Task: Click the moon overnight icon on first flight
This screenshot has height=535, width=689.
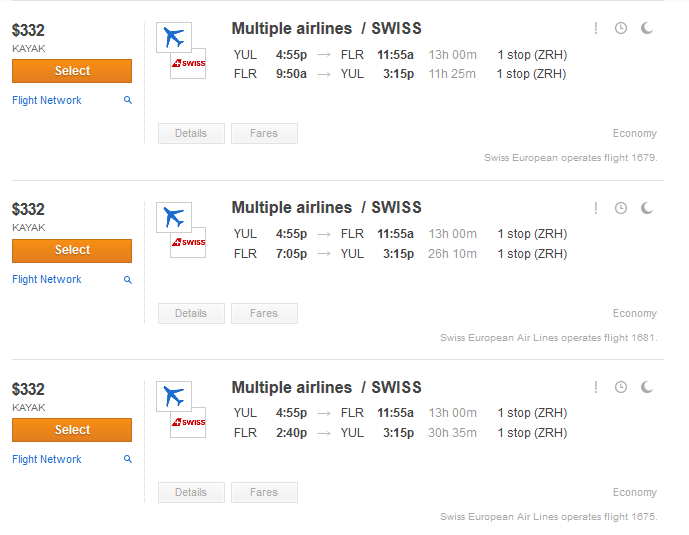Action: pyautogui.click(x=647, y=28)
